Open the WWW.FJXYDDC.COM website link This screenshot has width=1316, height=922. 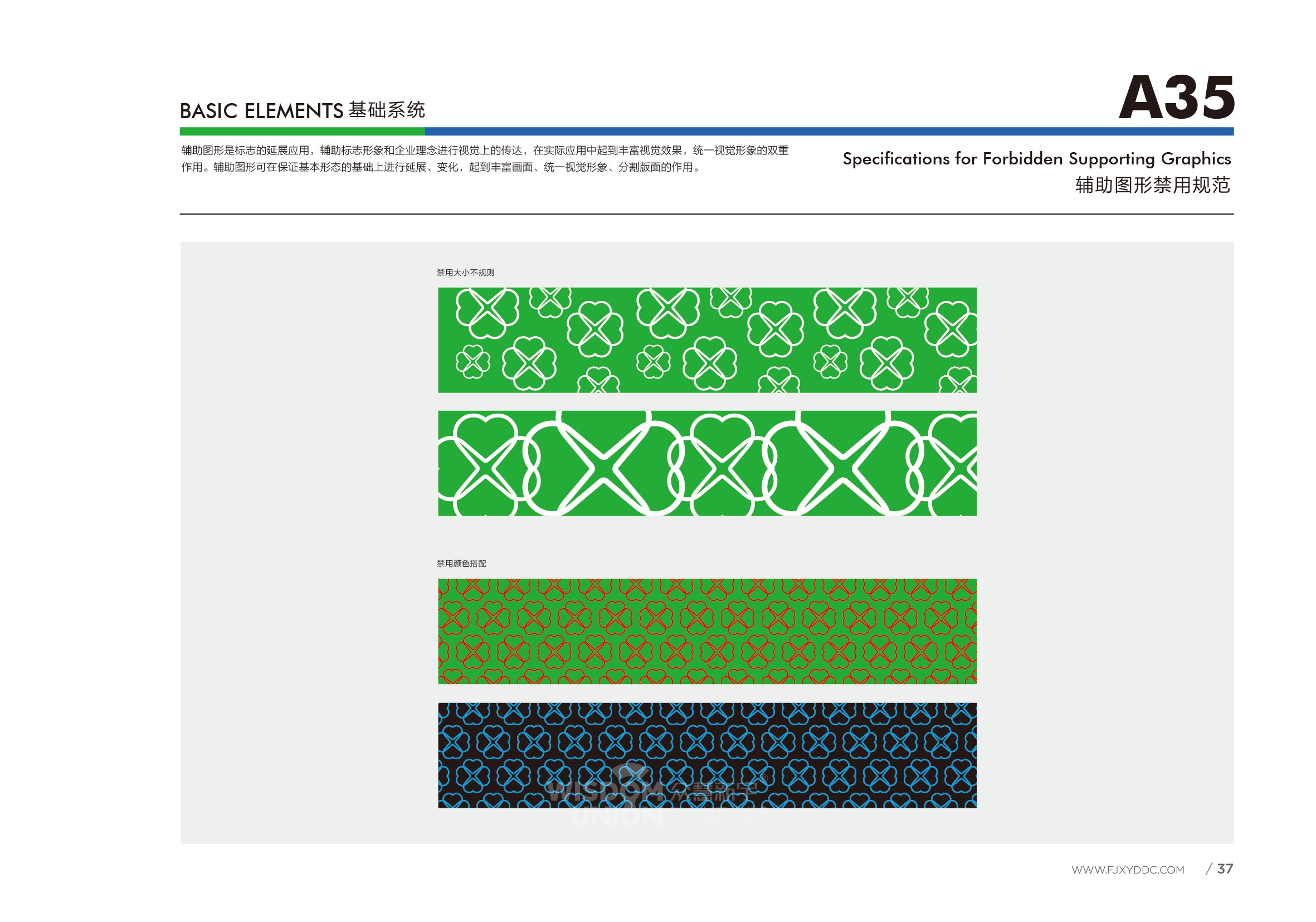tap(1128, 870)
